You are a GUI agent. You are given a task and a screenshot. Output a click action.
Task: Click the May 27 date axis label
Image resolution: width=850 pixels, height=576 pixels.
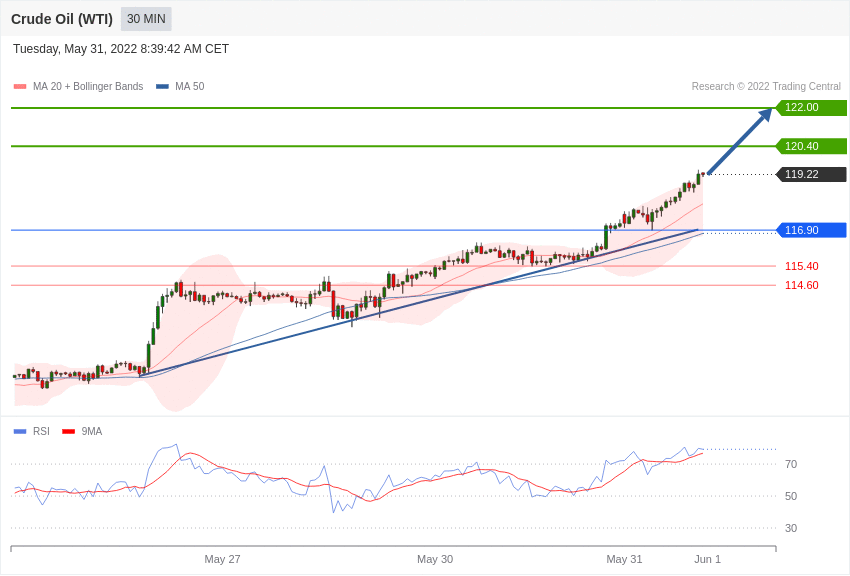[222, 559]
